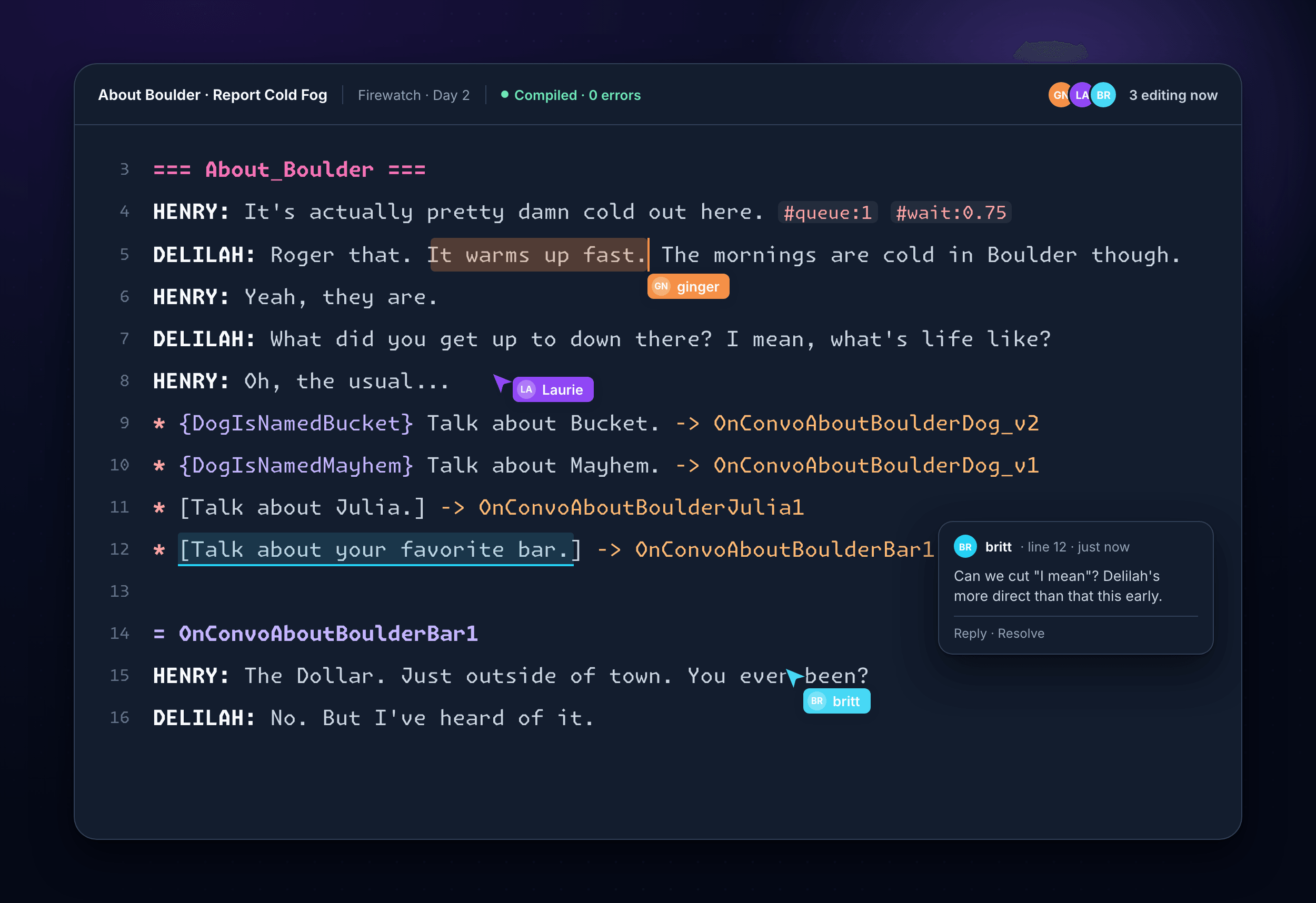Click the '3 editing now' label
The width and height of the screenshot is (1316, 903).
coord(1173,95)
